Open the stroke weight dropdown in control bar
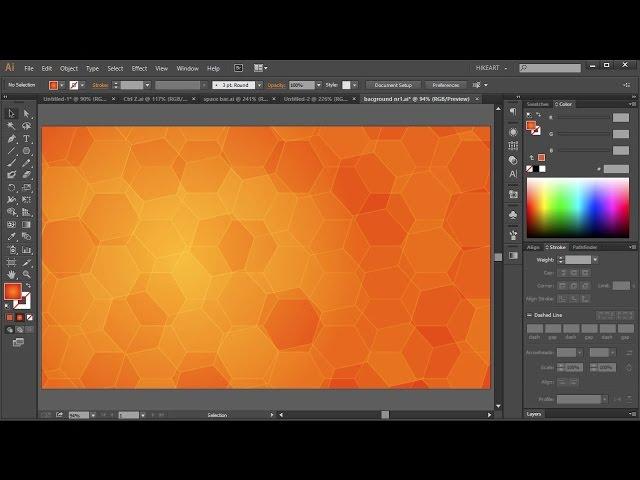The width and height of the screenshot is (640, 480). 147,85
